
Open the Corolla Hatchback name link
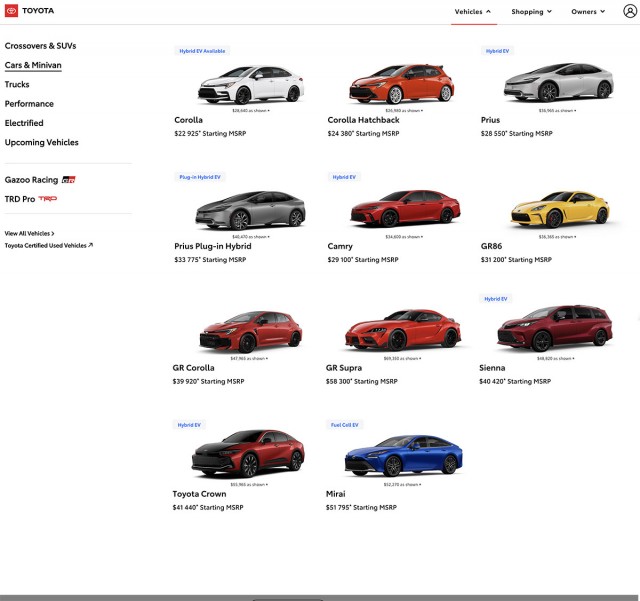pos(364,120)
